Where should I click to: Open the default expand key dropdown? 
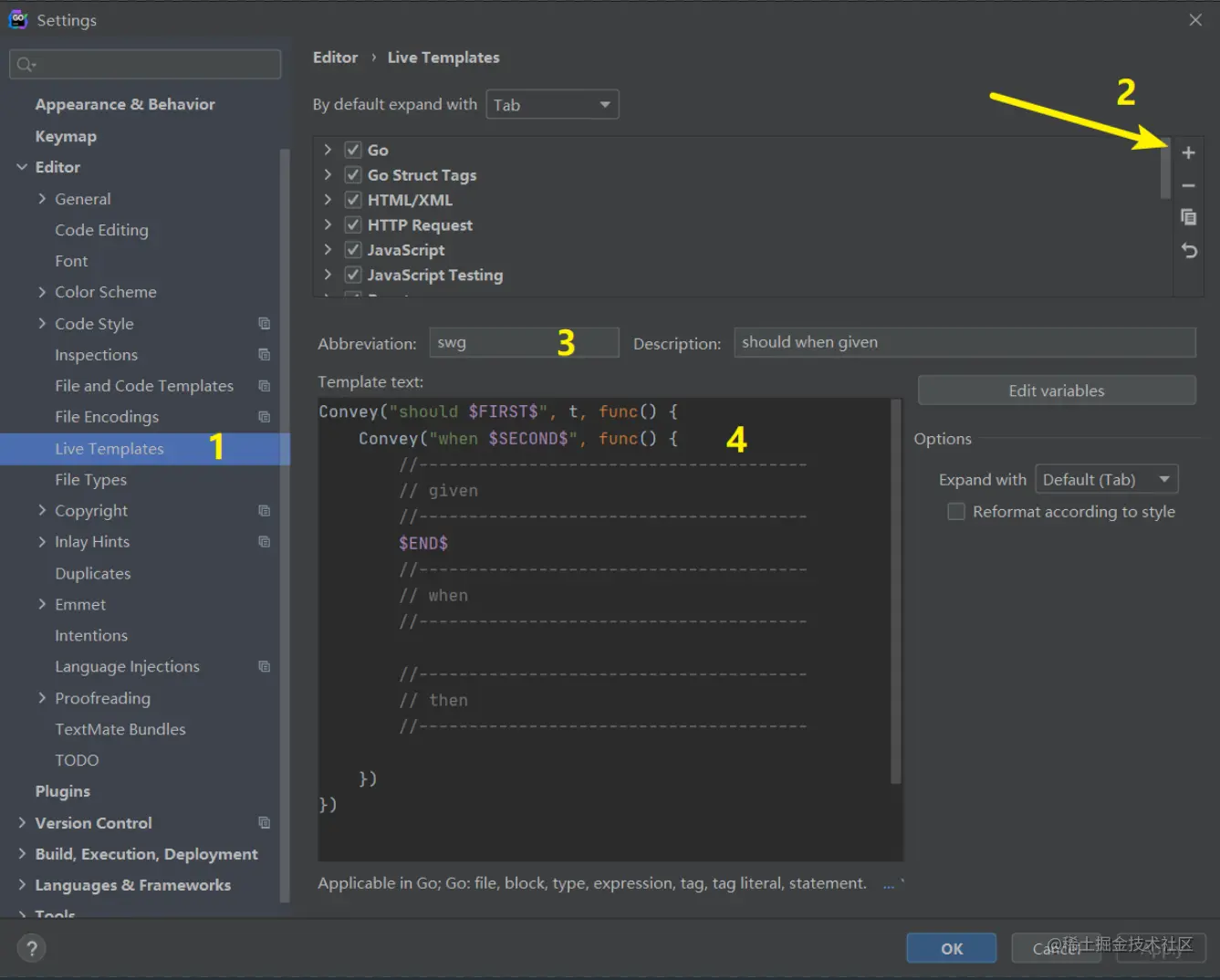pos(553,104)
